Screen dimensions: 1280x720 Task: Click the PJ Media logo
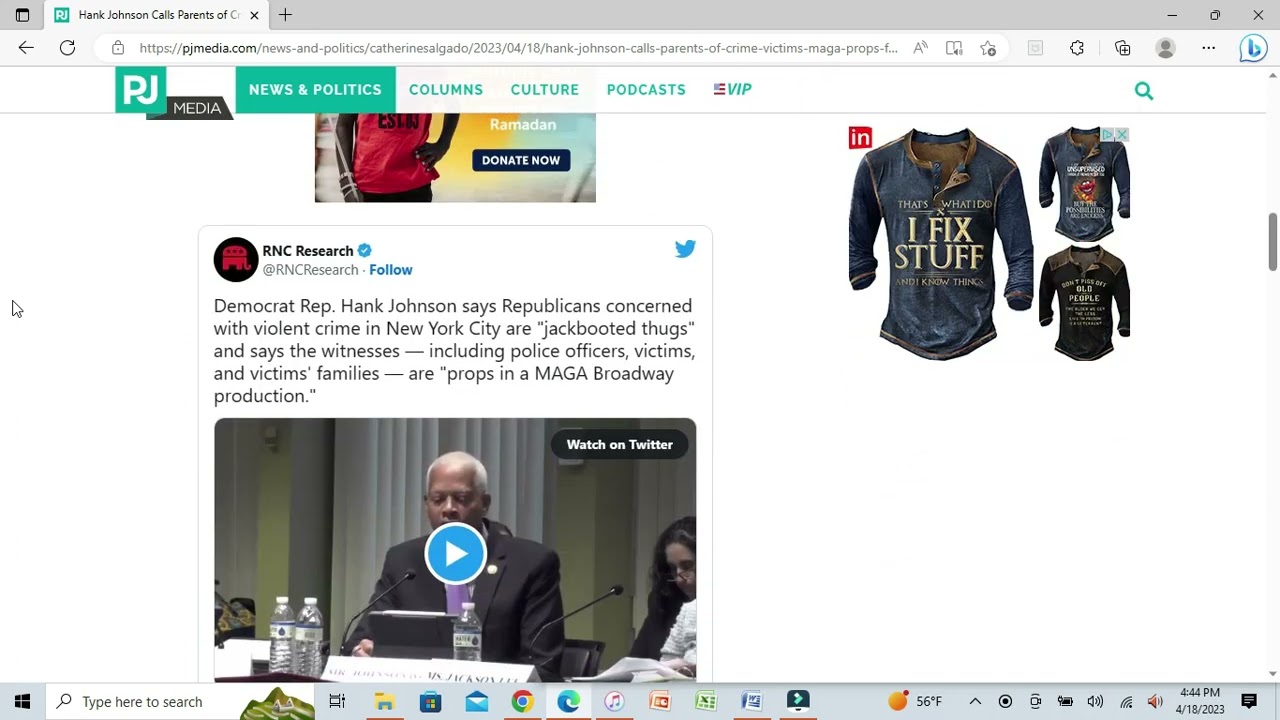[174, 93]
